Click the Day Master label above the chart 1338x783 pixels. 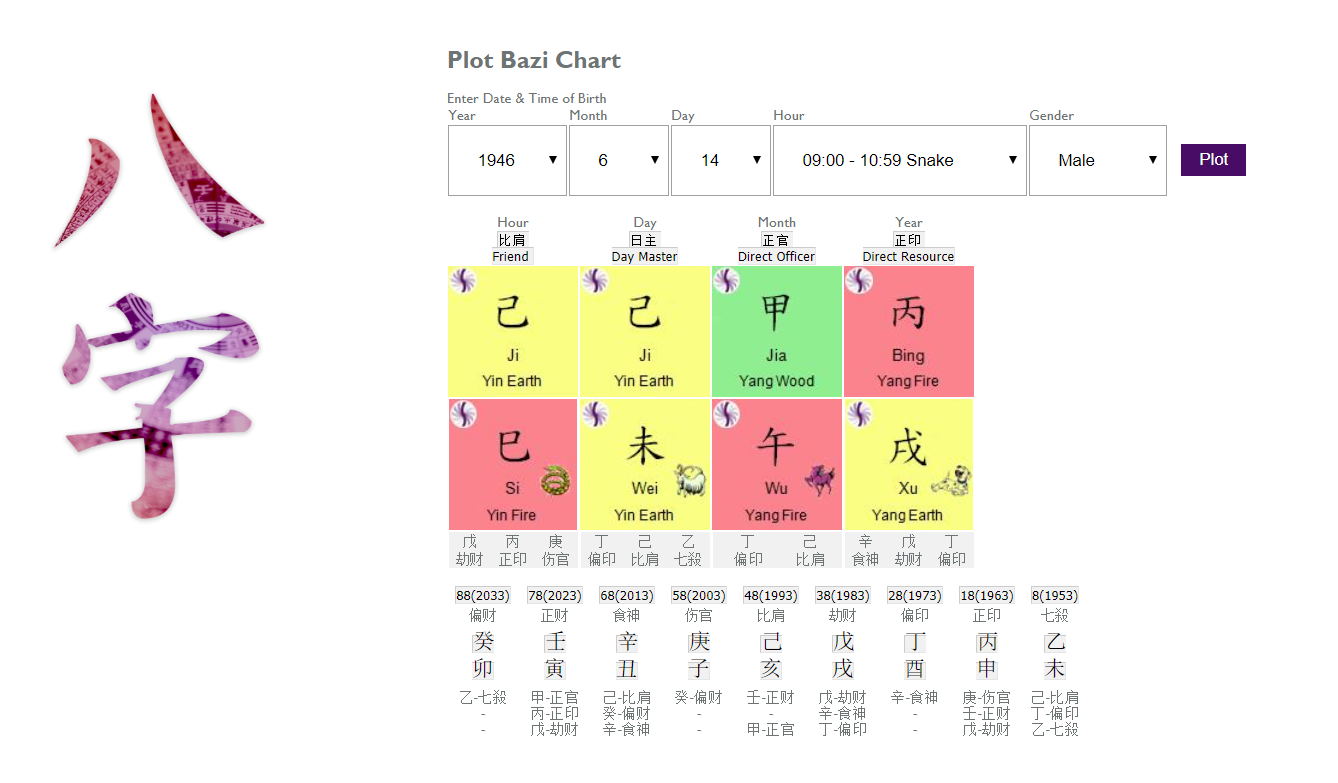click(x=644, y=256)
